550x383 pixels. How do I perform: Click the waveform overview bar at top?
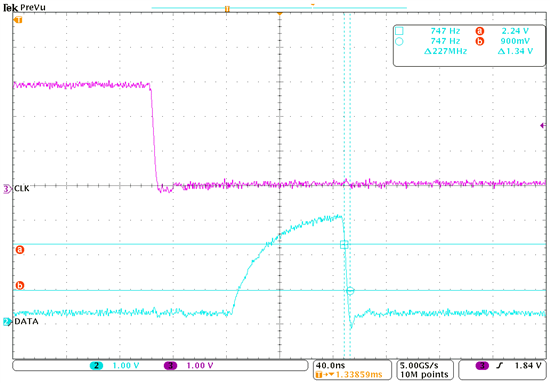point(279,7)
